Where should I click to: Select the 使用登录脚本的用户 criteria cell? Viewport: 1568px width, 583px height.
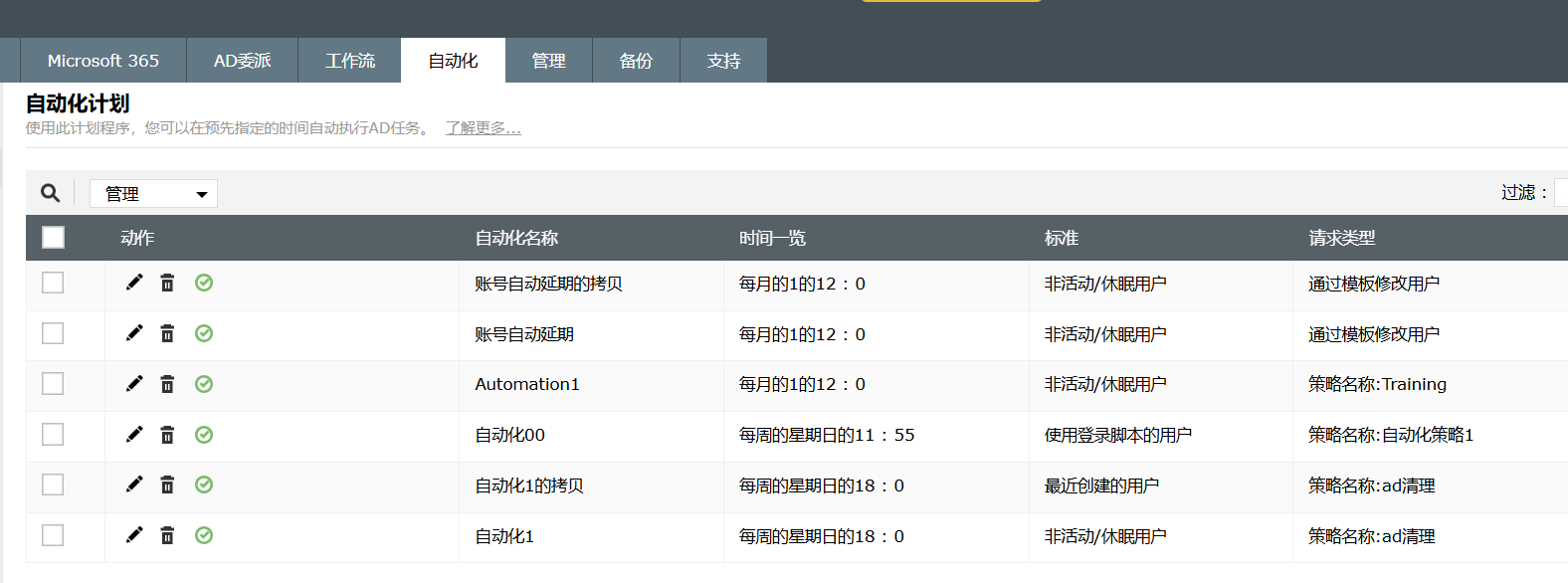[1117, 435]
